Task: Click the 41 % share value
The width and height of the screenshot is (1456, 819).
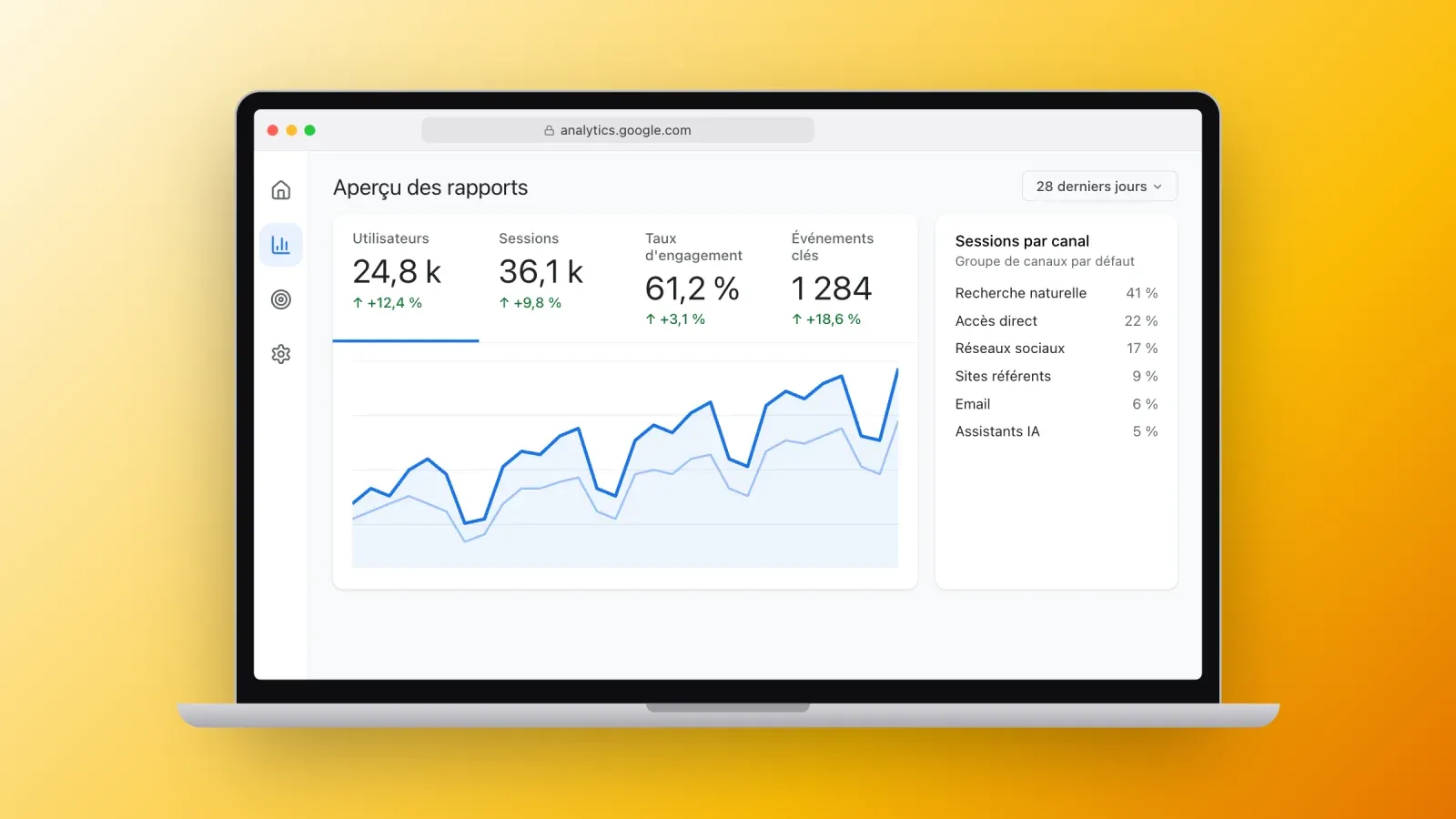Action: [1142, 293]
